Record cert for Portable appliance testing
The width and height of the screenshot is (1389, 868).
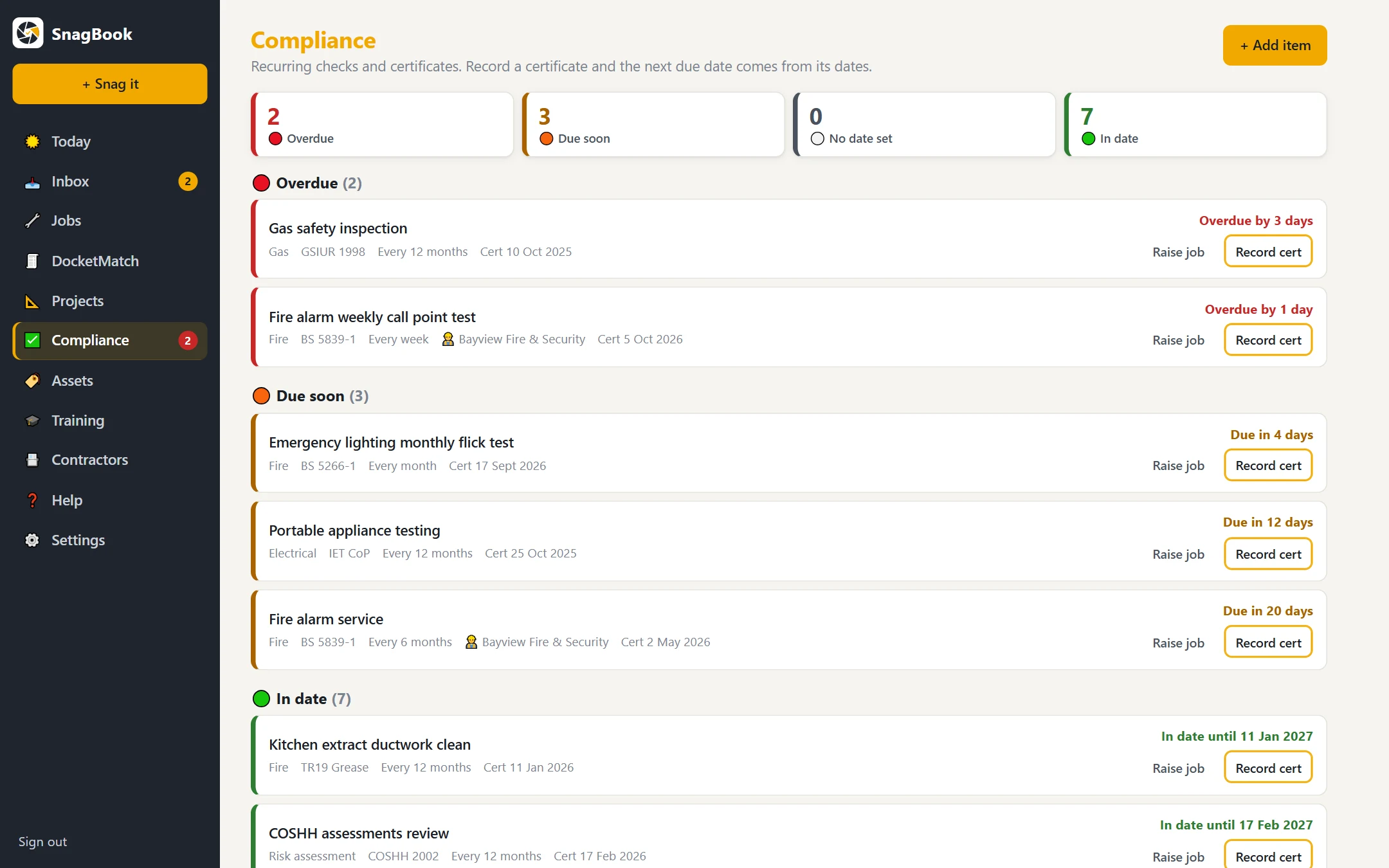pos(1268,554)
